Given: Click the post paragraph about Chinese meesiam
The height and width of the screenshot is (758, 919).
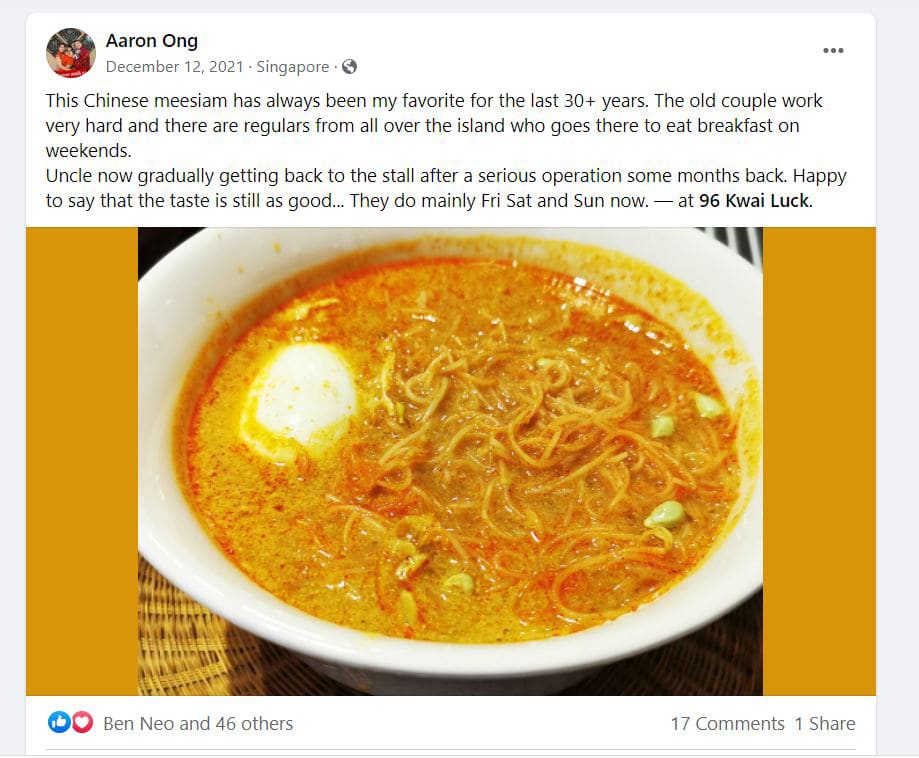Looking at the screenshot, I should 434,125.
